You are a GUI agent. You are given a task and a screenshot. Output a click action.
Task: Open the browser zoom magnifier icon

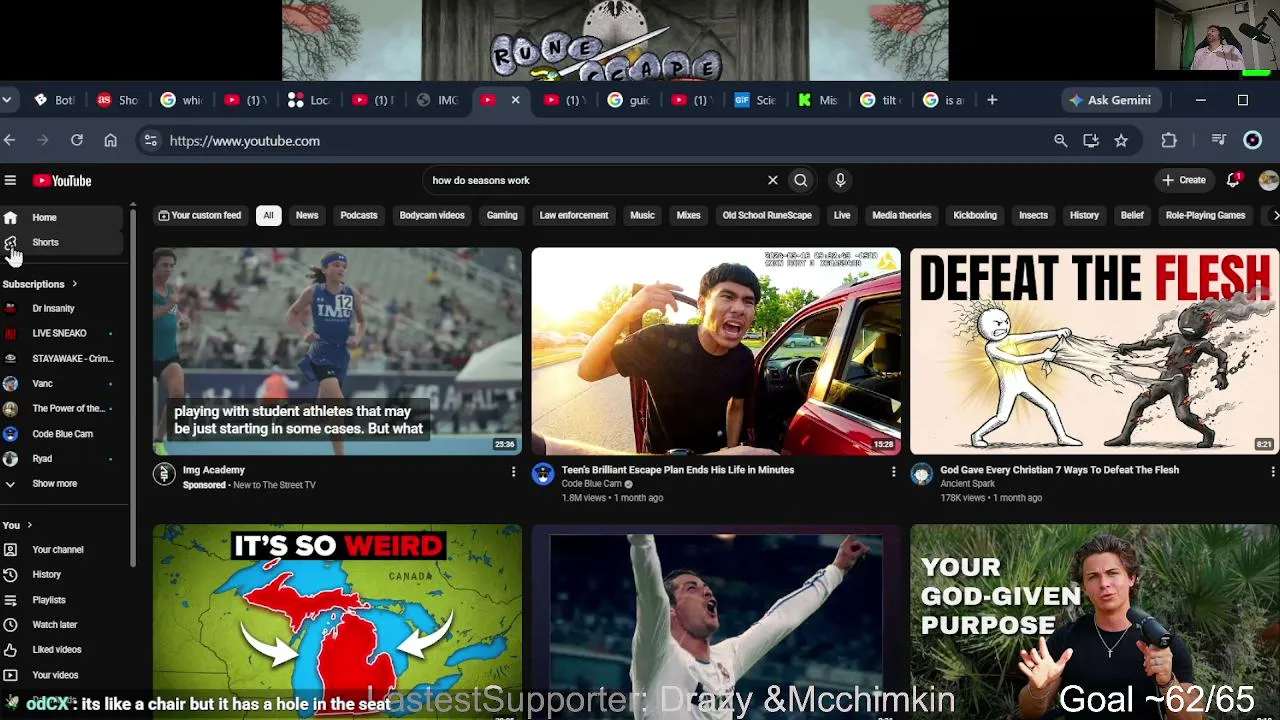point(1061,141)
